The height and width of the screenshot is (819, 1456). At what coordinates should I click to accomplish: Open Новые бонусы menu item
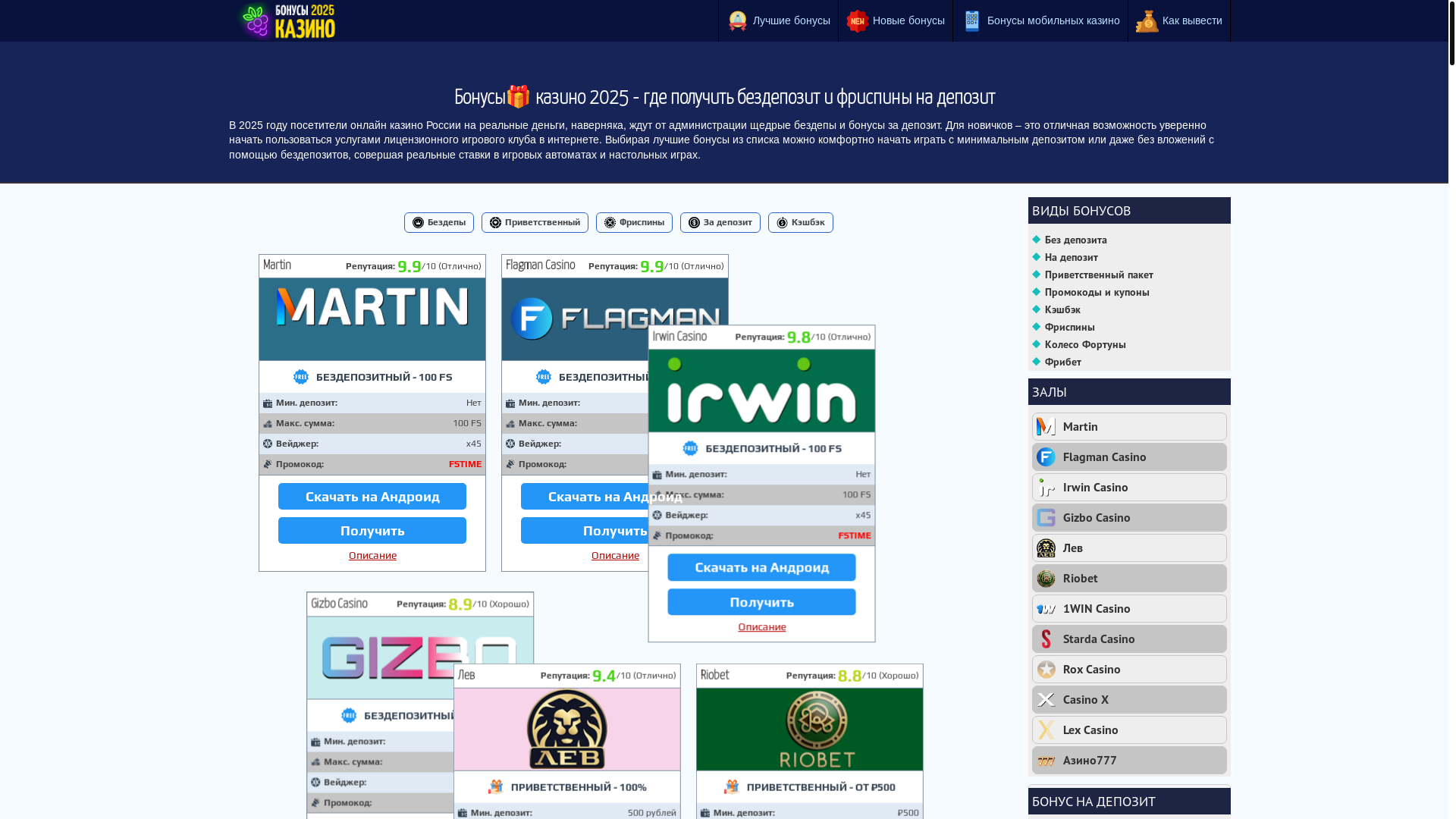coord(896,21)
